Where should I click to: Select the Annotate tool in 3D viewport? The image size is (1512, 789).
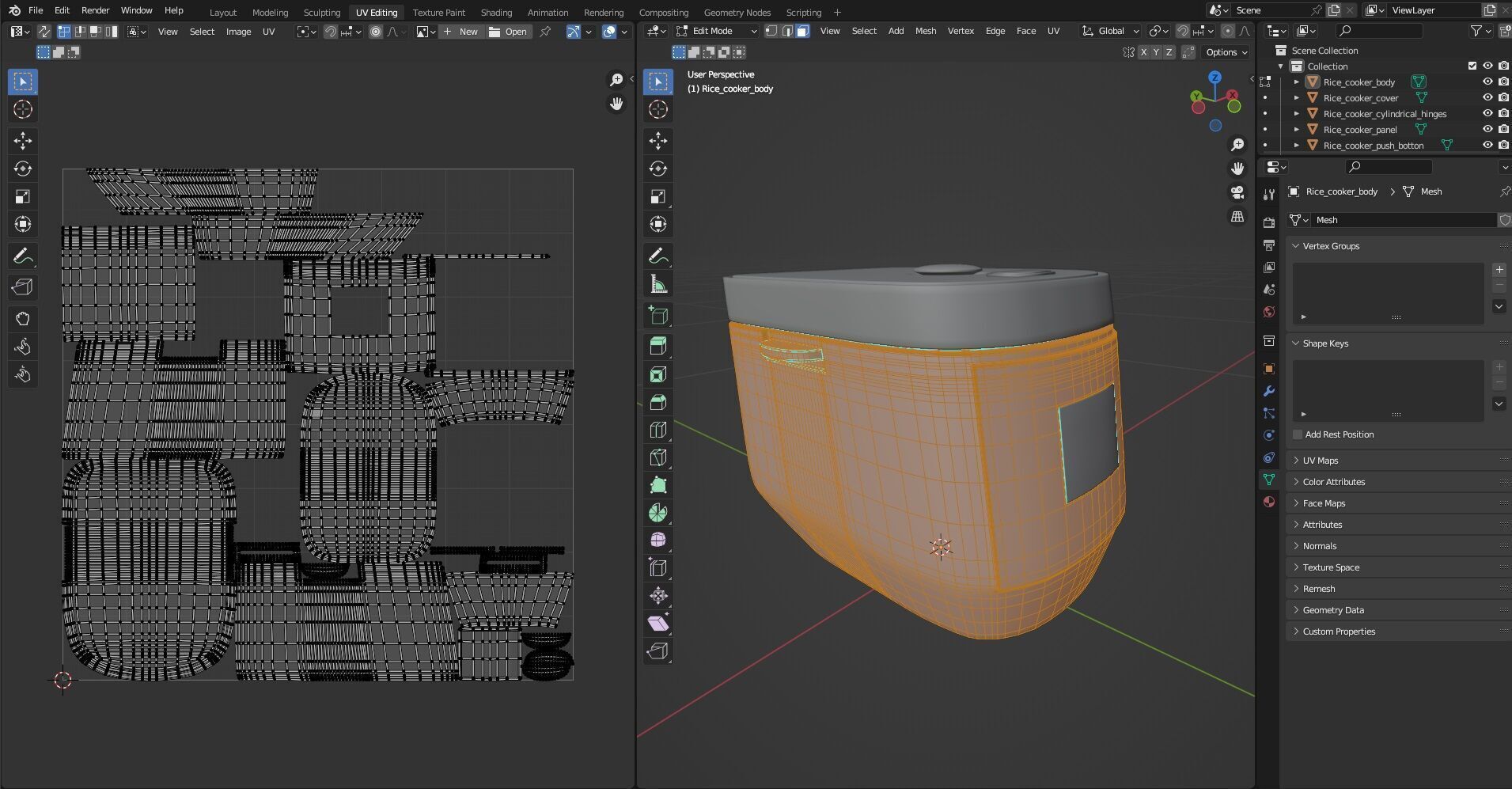tap(658, 256)
